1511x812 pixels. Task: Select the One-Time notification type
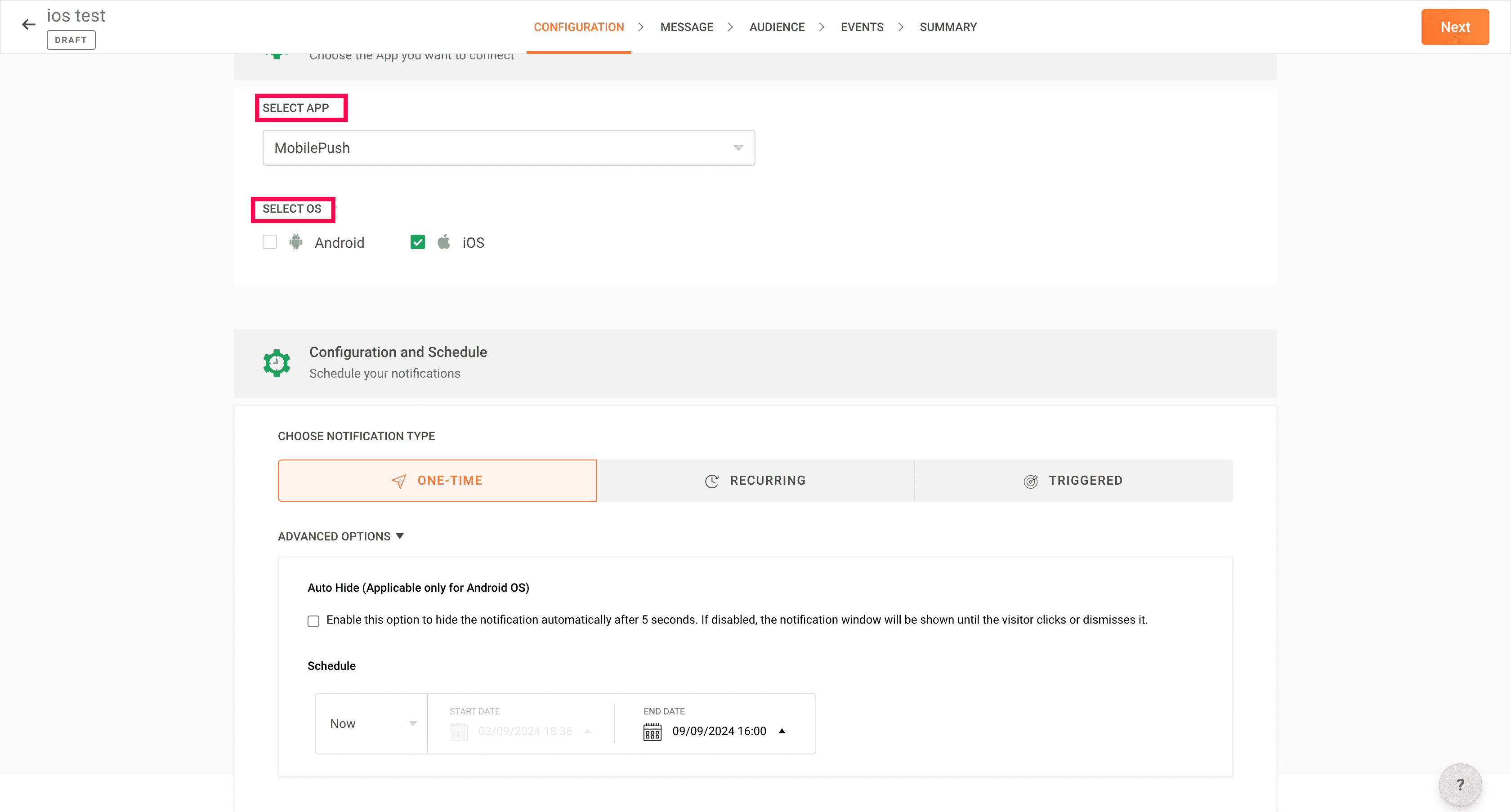pyautogui.click(x=437, y=481)
